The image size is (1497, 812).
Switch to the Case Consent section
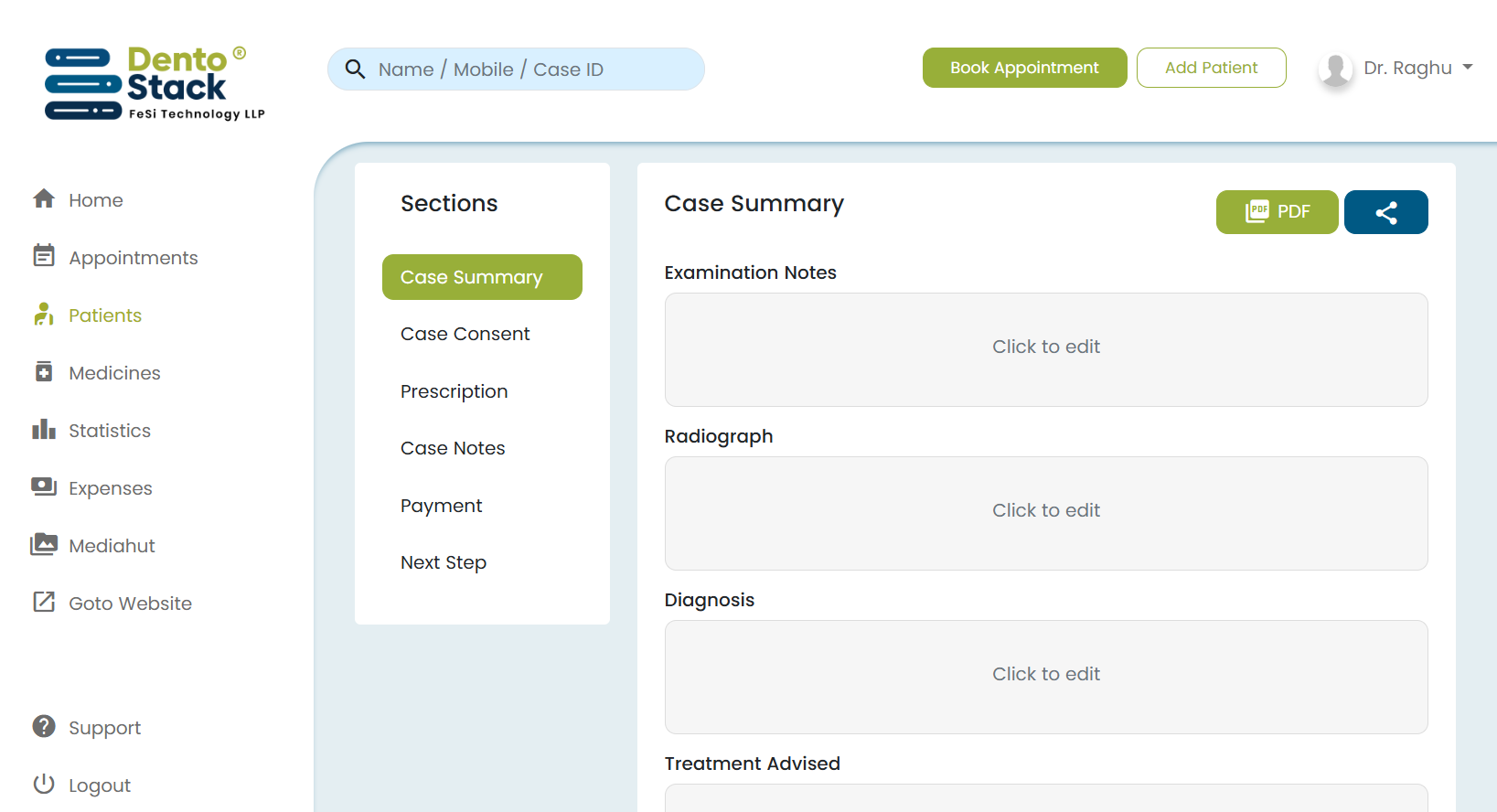point(465,334)
